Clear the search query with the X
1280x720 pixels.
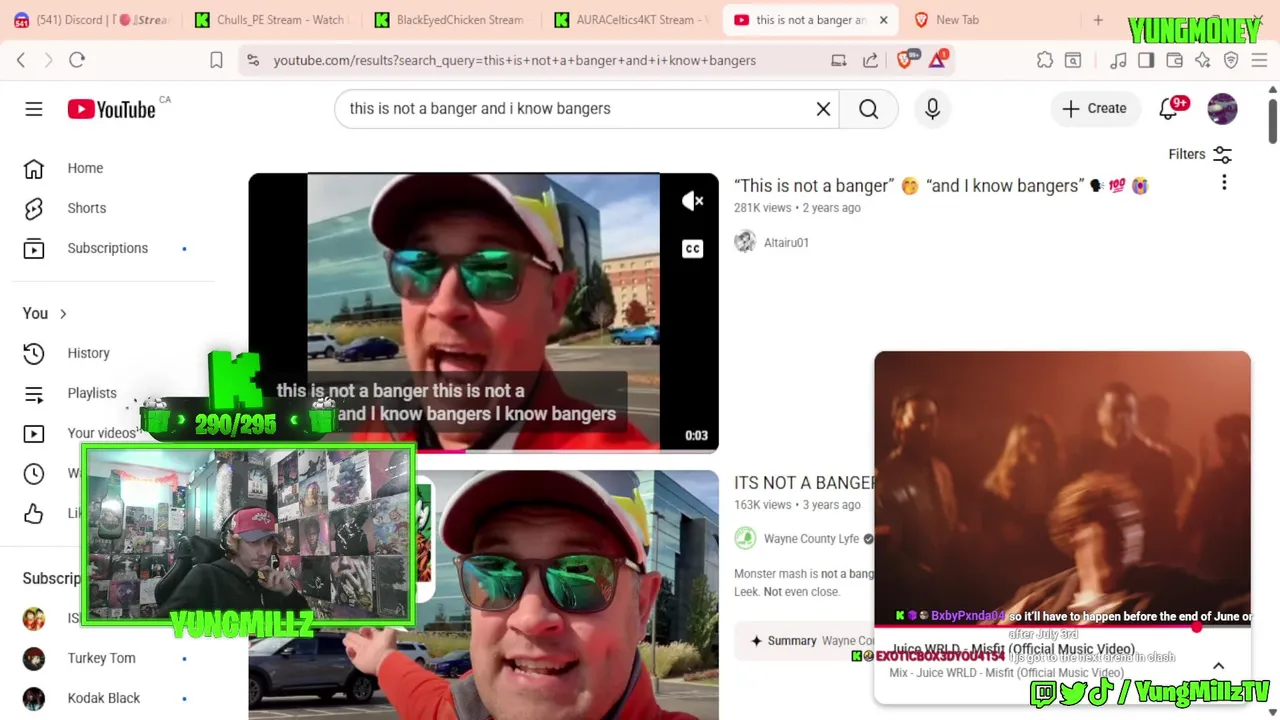tap(823, 109)
